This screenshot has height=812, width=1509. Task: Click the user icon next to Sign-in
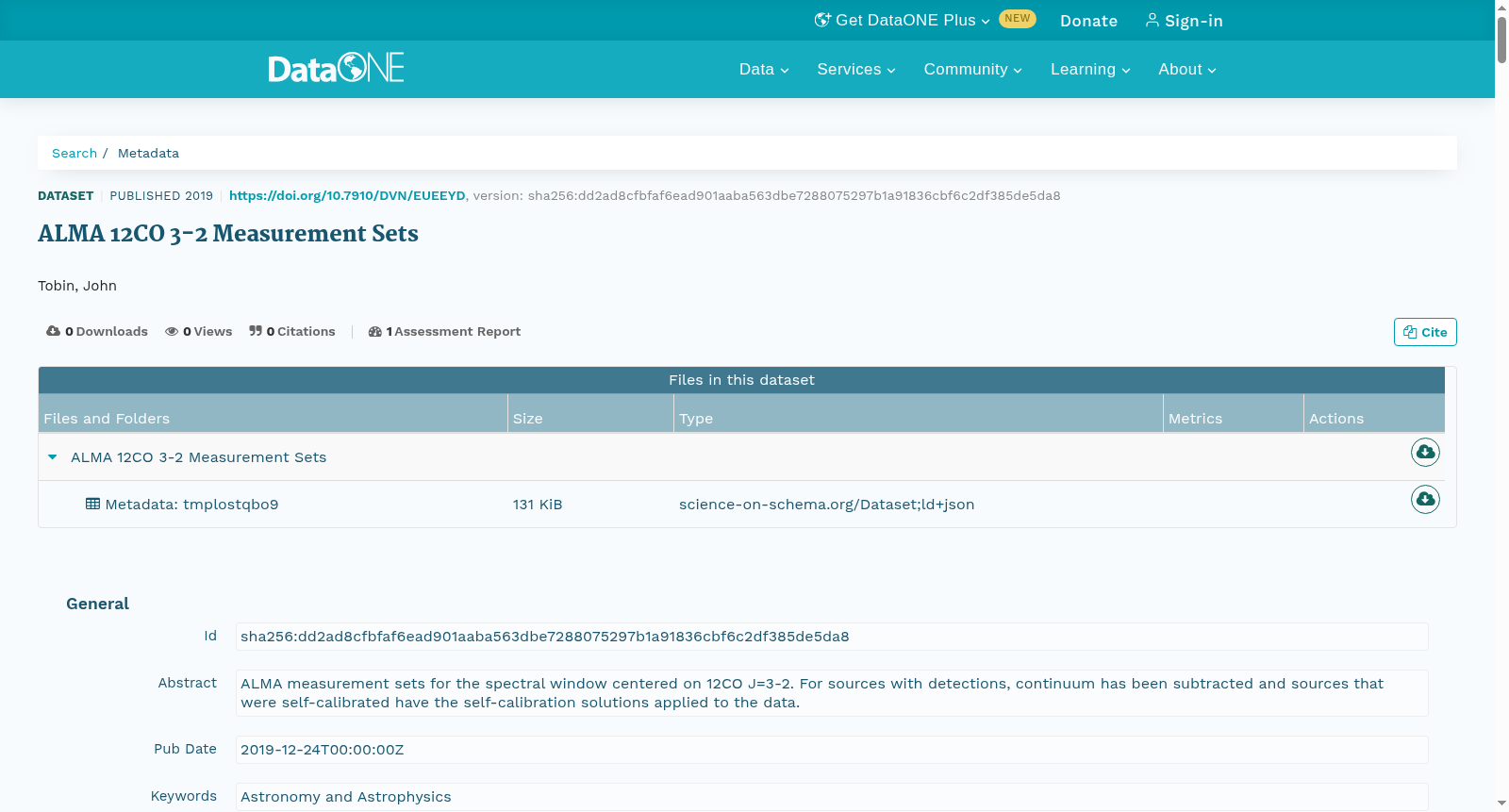tap(1152, 20)
